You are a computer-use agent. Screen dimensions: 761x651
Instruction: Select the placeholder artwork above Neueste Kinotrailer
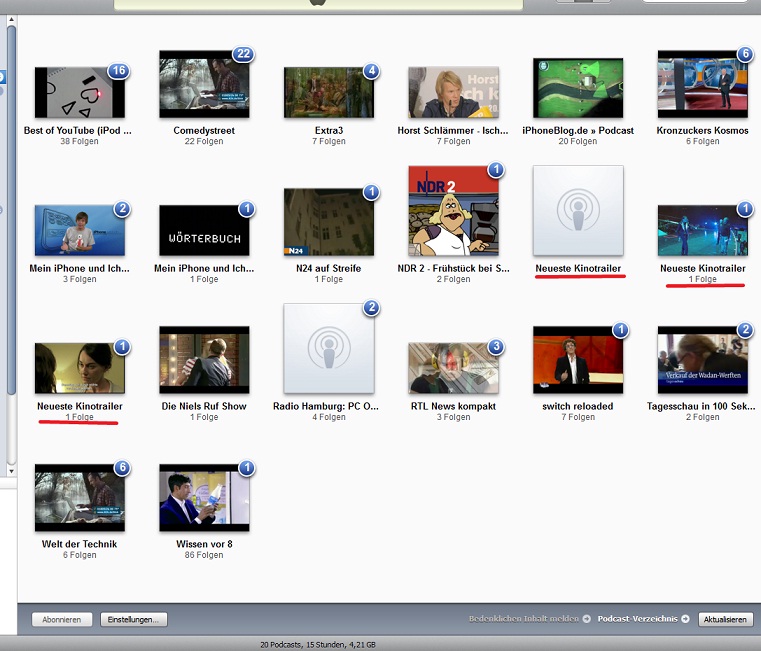578,210
